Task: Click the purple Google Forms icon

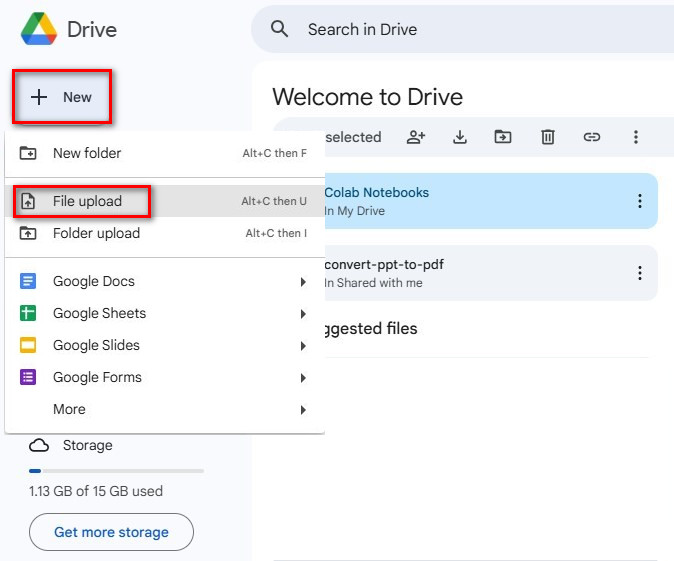Action: [28, 377]
